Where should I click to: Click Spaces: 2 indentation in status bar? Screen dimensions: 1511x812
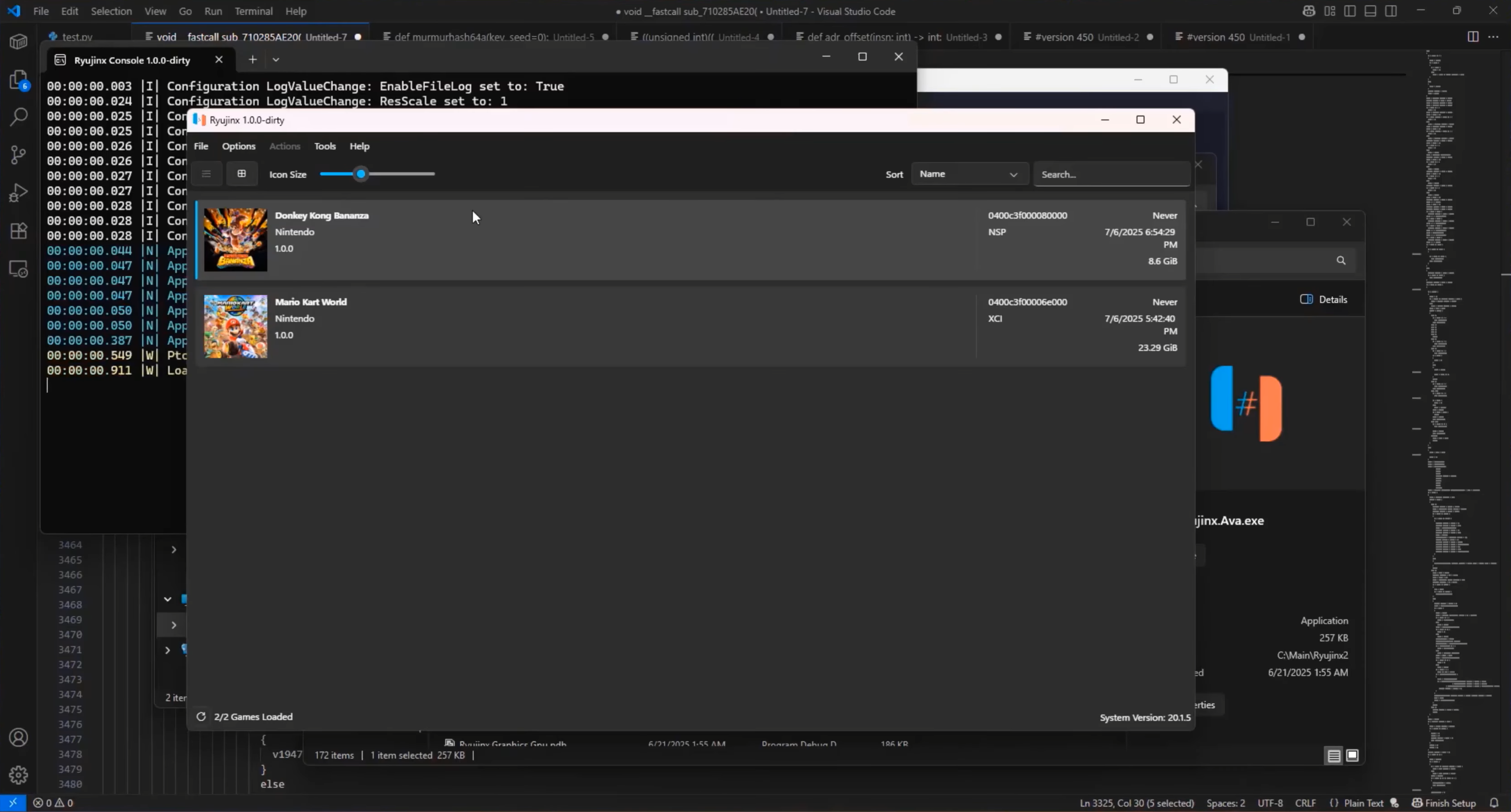[1225, 803]
